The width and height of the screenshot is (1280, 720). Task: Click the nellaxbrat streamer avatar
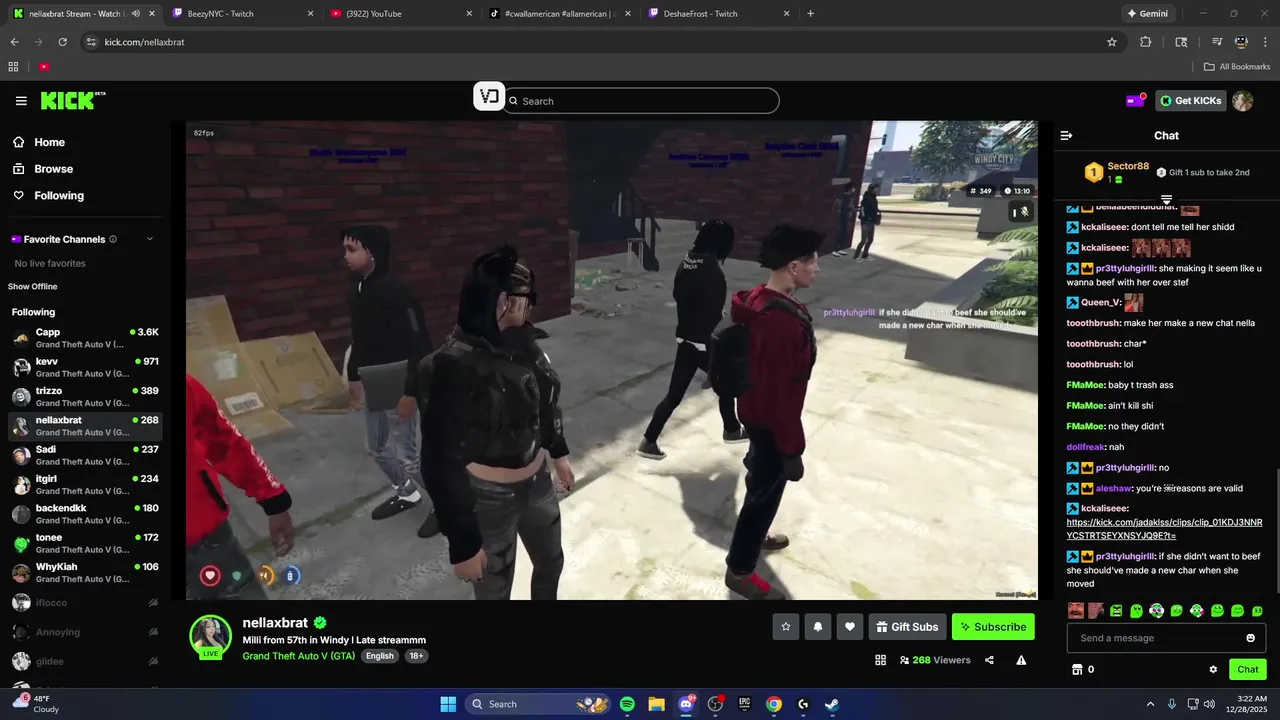[211, 636]
